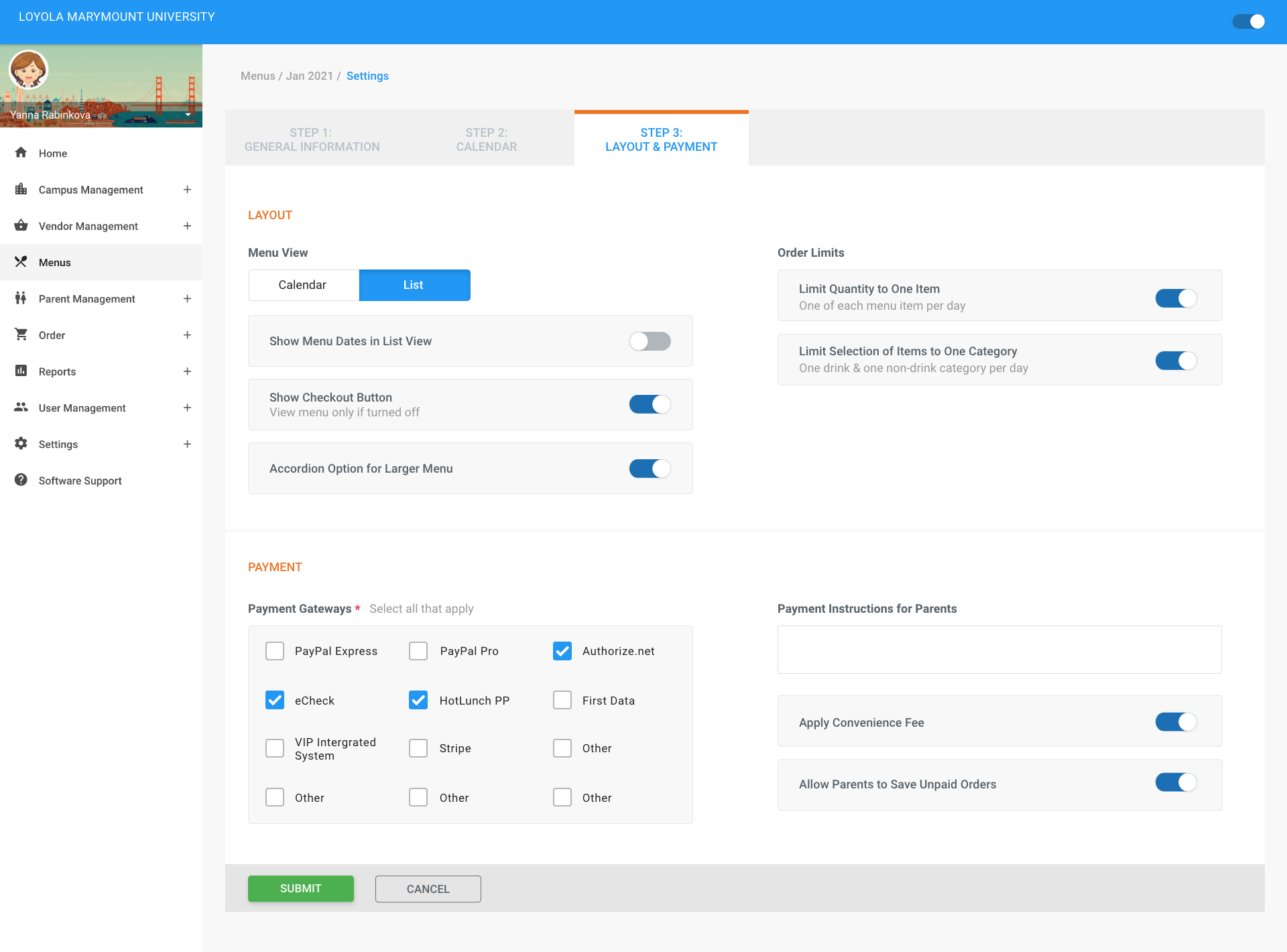Go to Step 1: General Information tab
This screenshot has width=1287, height=952.
(312, 139)
